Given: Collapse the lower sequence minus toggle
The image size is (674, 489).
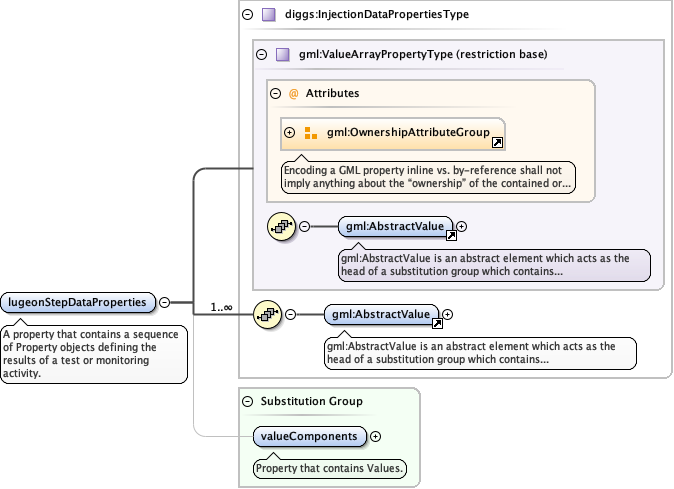Looking at the screenshot, I should (x=291, y=314).
